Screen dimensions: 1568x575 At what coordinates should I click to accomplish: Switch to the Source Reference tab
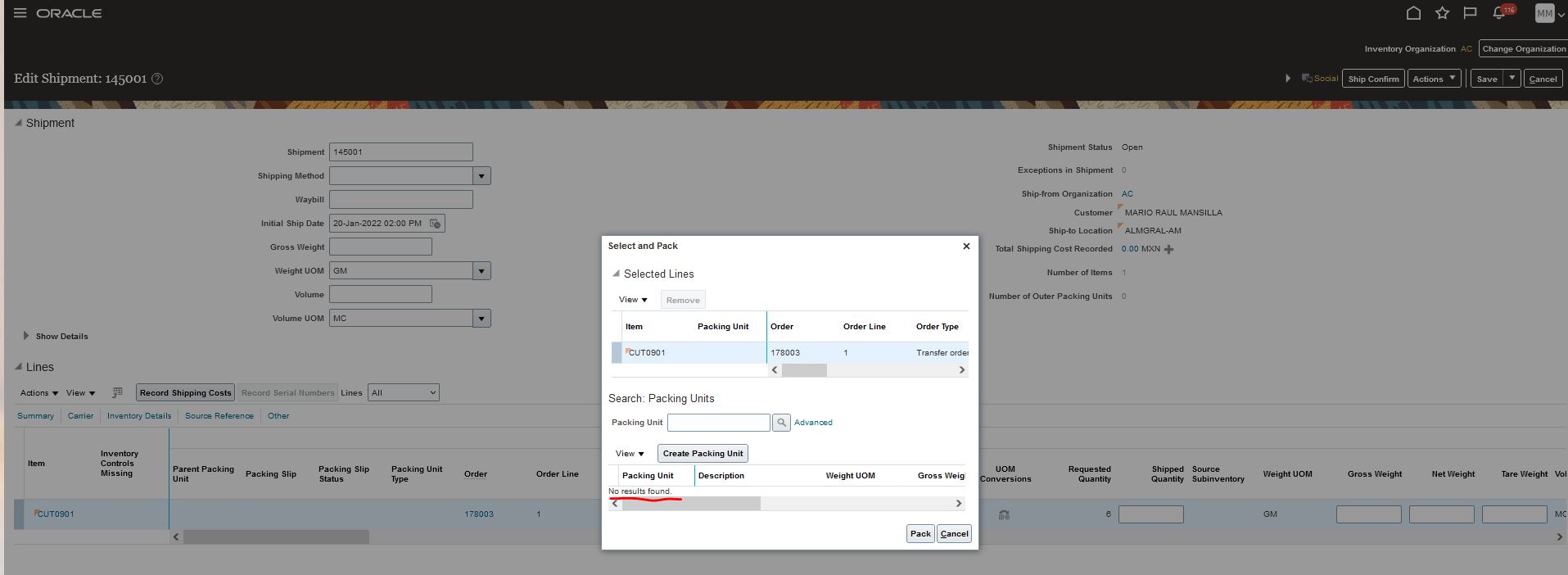(219, 415)
